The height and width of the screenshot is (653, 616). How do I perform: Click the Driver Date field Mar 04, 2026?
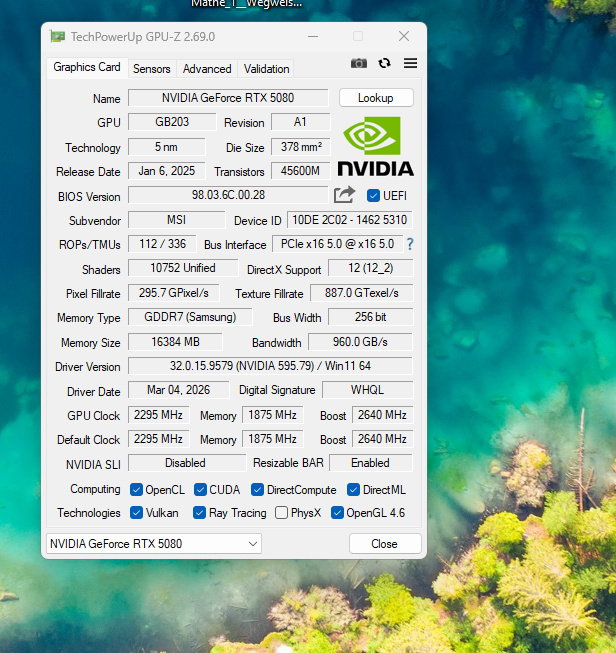(x=178, y=390)
